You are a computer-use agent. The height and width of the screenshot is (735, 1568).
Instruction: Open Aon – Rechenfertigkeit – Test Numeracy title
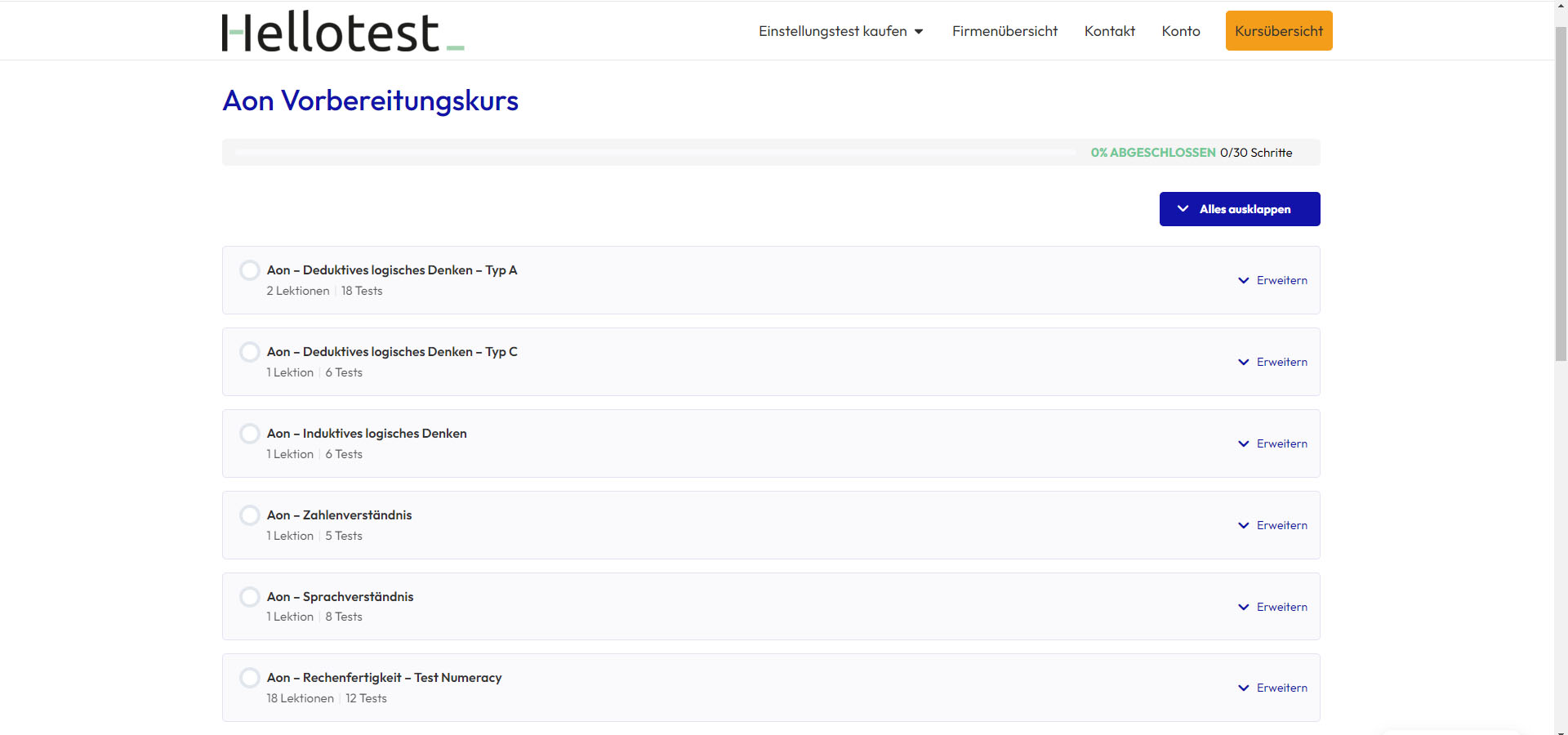coord(384,678)
